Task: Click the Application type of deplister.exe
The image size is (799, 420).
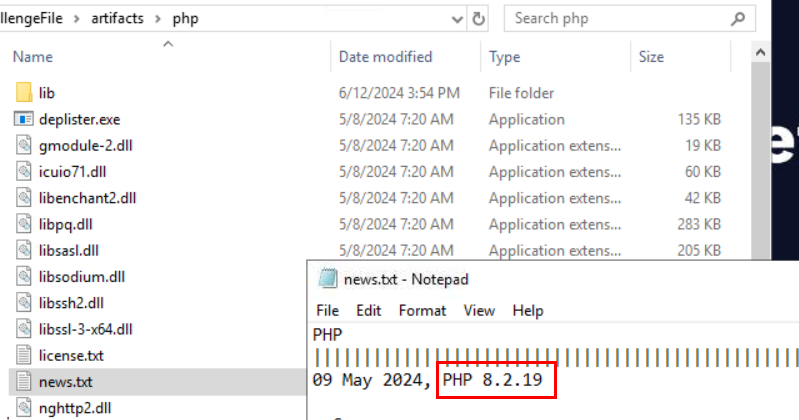Action: (526, 119)
